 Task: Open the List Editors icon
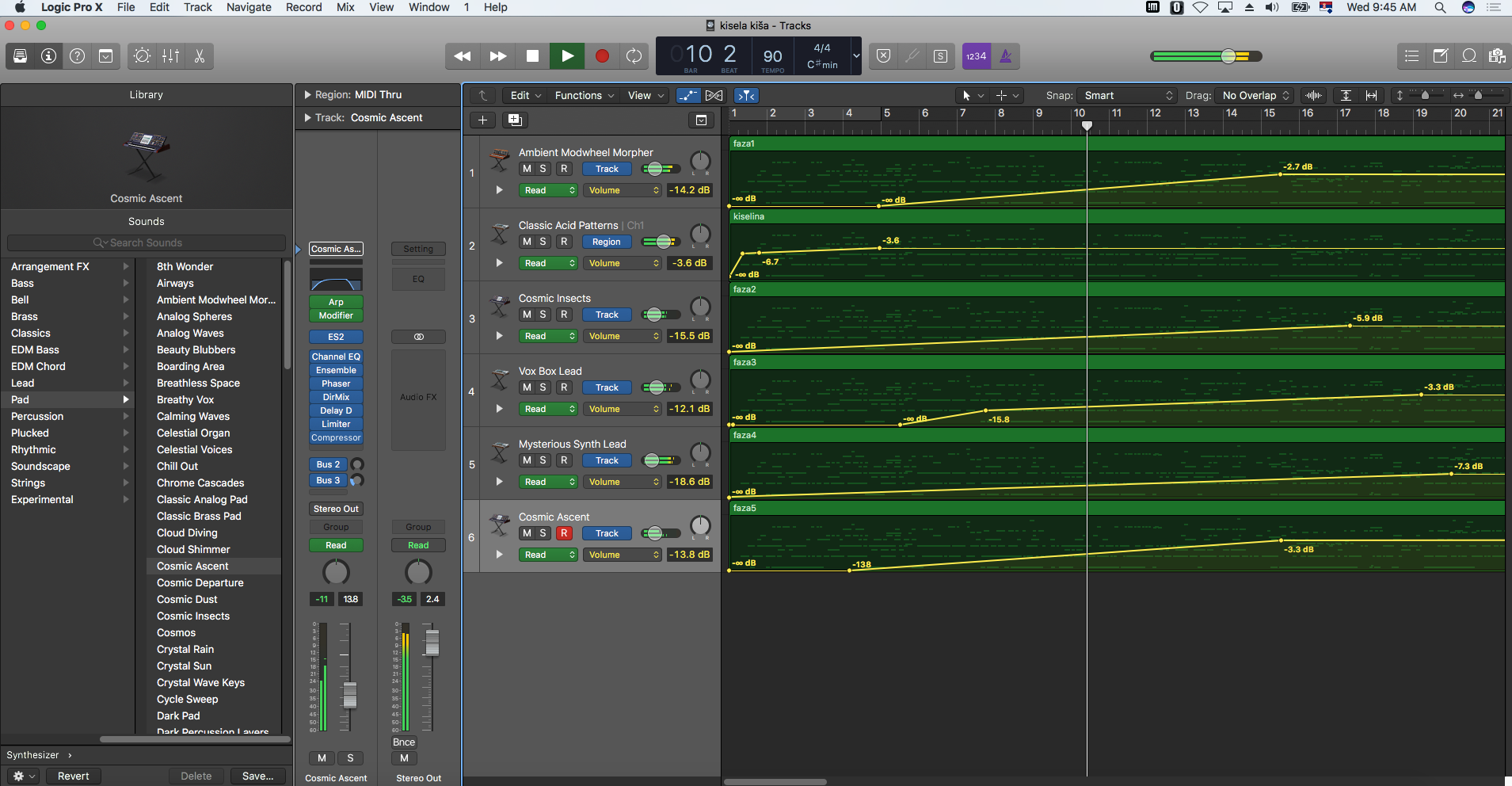(1411, 56)
